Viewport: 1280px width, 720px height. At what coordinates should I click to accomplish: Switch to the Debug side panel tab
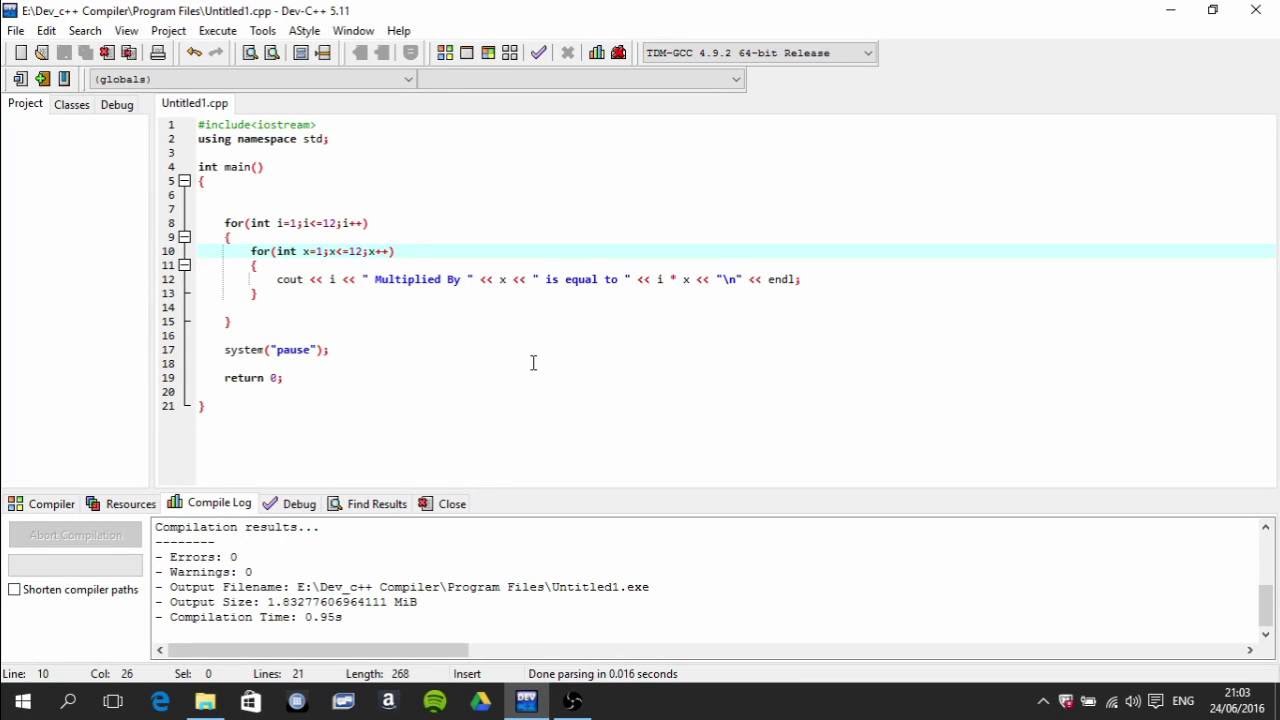pyautogui.click(x=117, y=104)
